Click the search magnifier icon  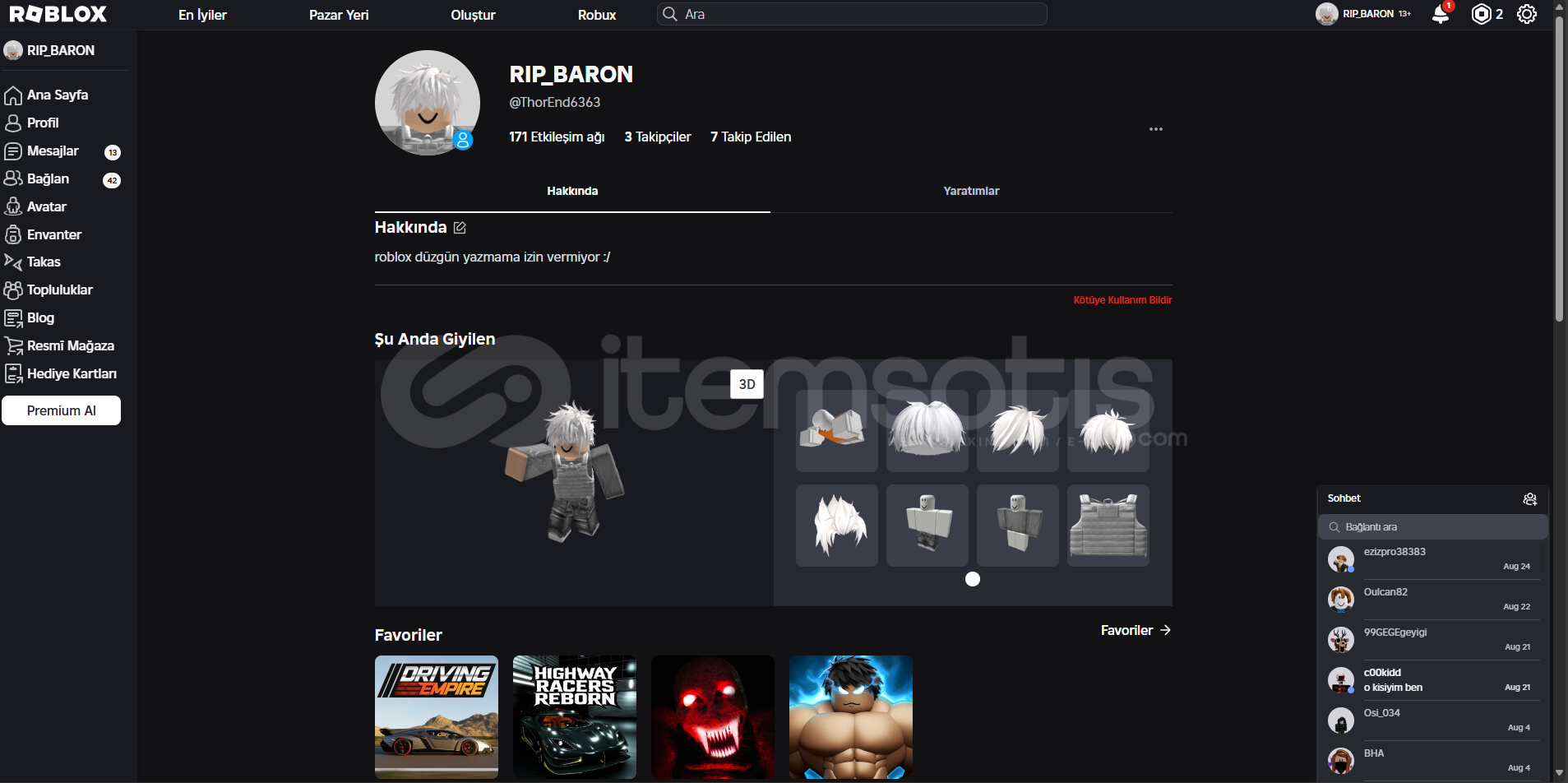coord(670,14)
